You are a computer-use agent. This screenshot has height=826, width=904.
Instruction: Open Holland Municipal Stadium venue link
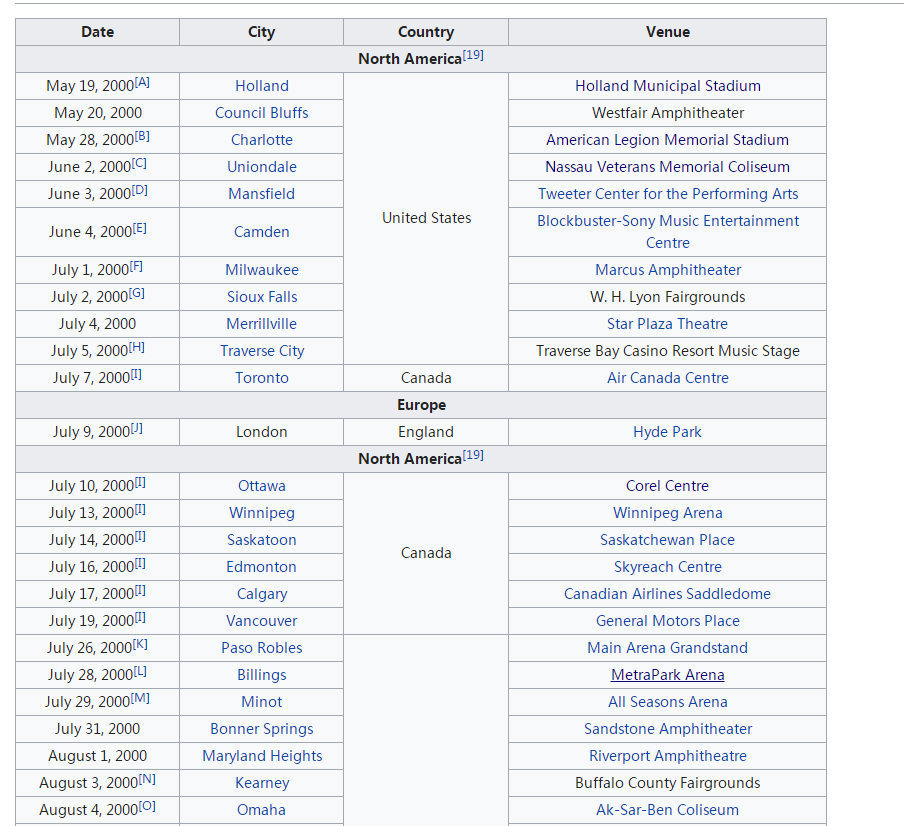point(668,86)
